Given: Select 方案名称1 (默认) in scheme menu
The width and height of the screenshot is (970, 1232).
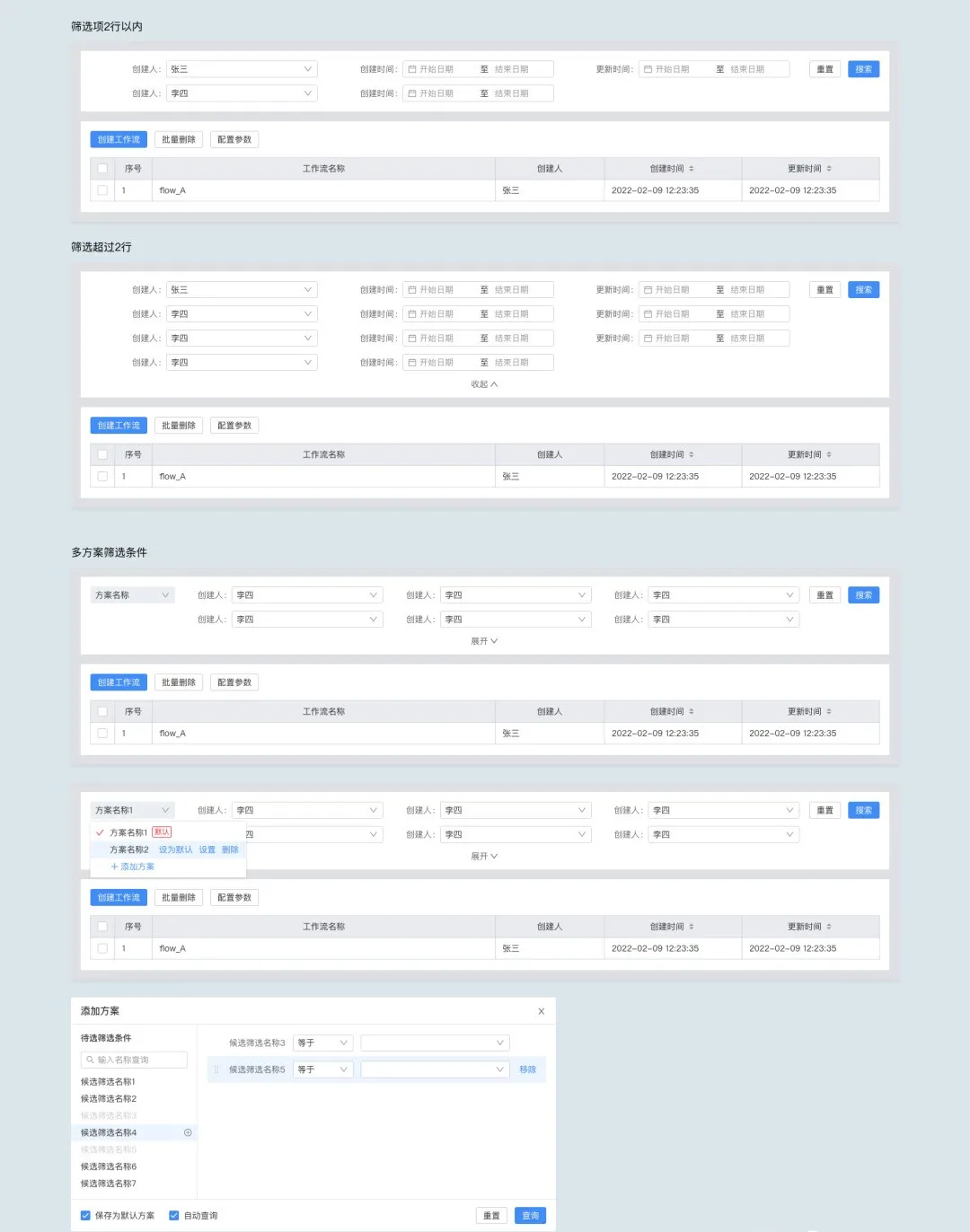Looking at the screenshot, I should pyautogui.click(x=168, y=832).
